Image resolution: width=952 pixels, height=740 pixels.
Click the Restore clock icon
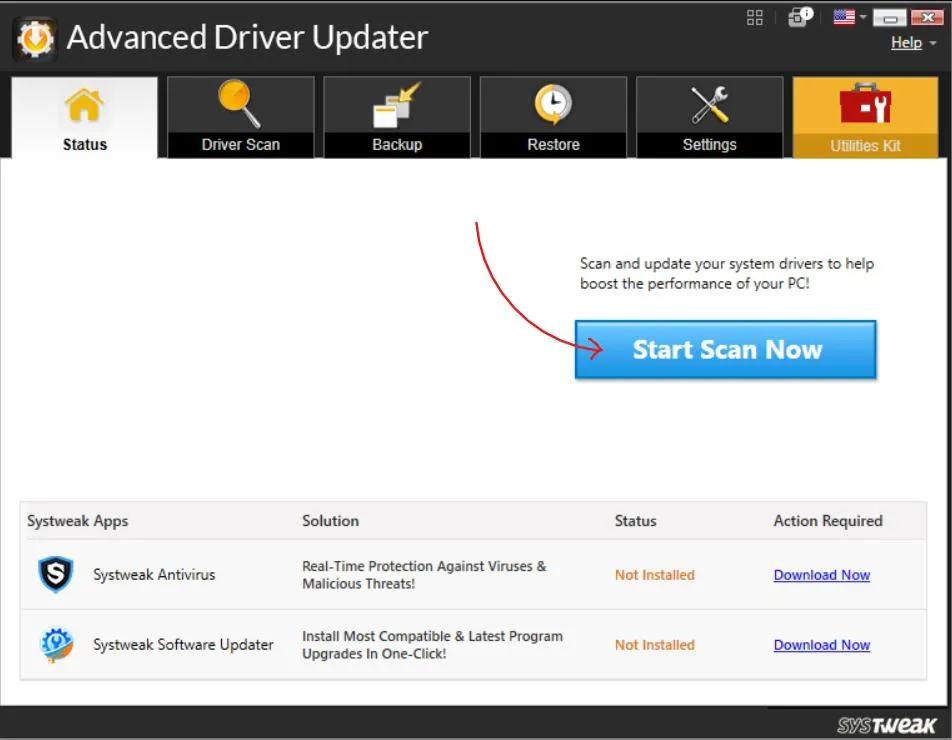point(553,105)
